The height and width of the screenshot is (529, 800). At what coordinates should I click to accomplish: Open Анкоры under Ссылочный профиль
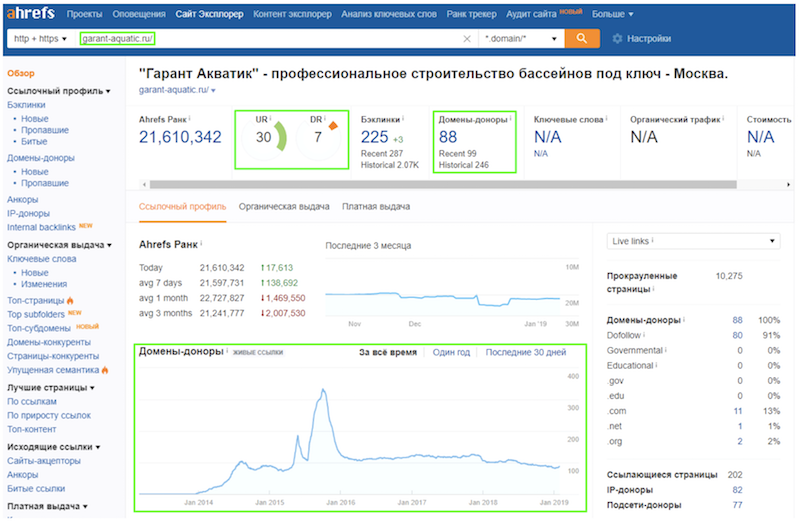coord(22,199)
